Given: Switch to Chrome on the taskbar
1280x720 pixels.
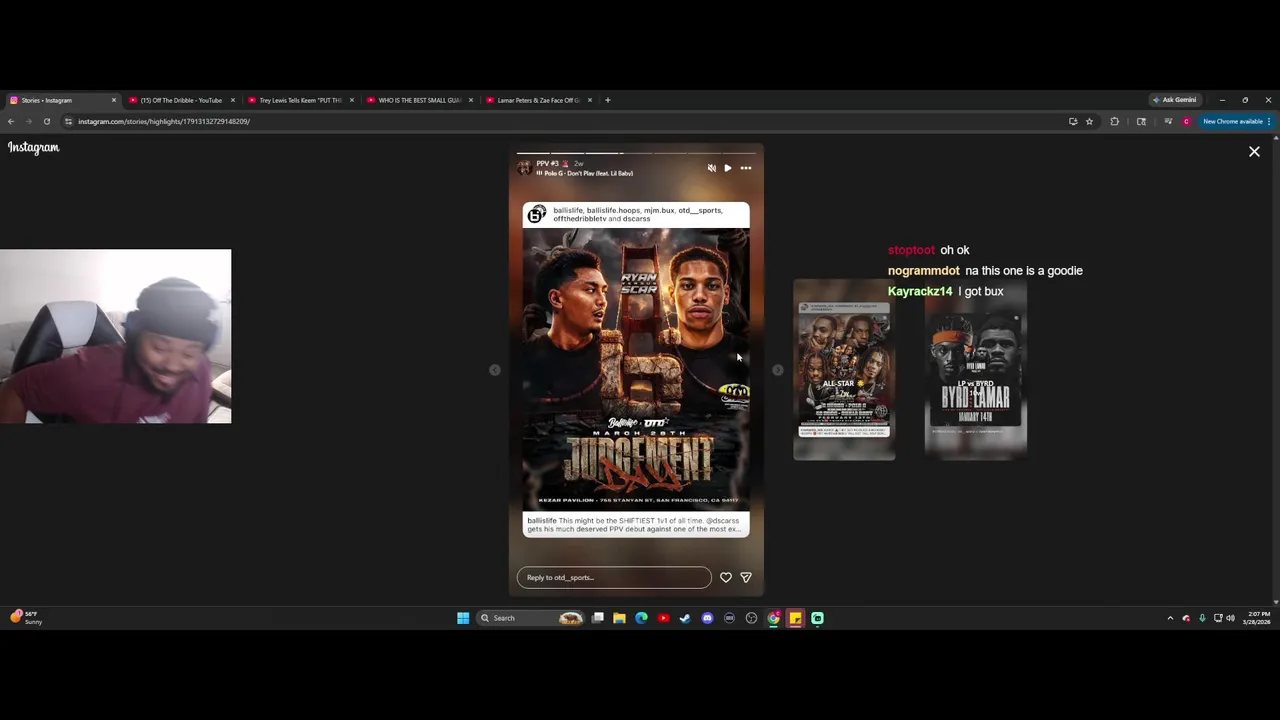Looking at the screenshot, I should [773, 618].
